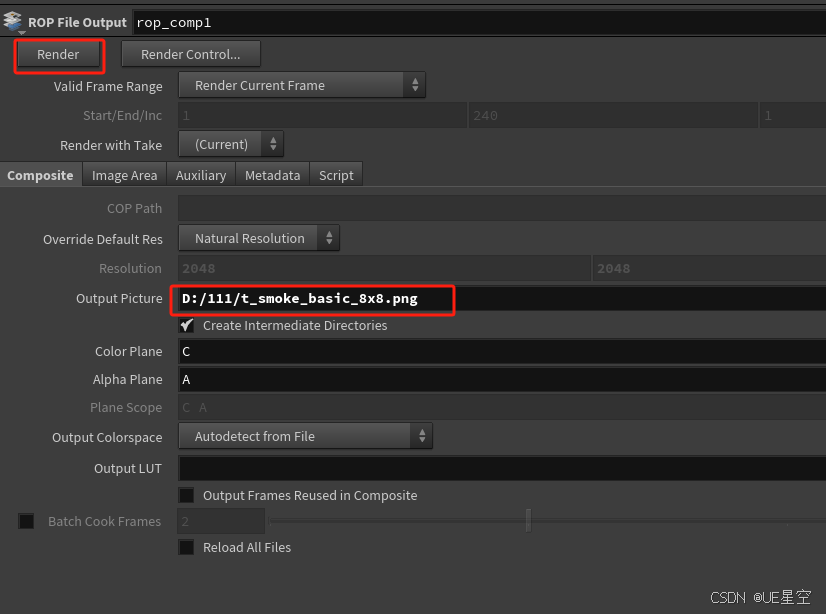Open the Override Default Res dropdown

[x=259, y=238]
